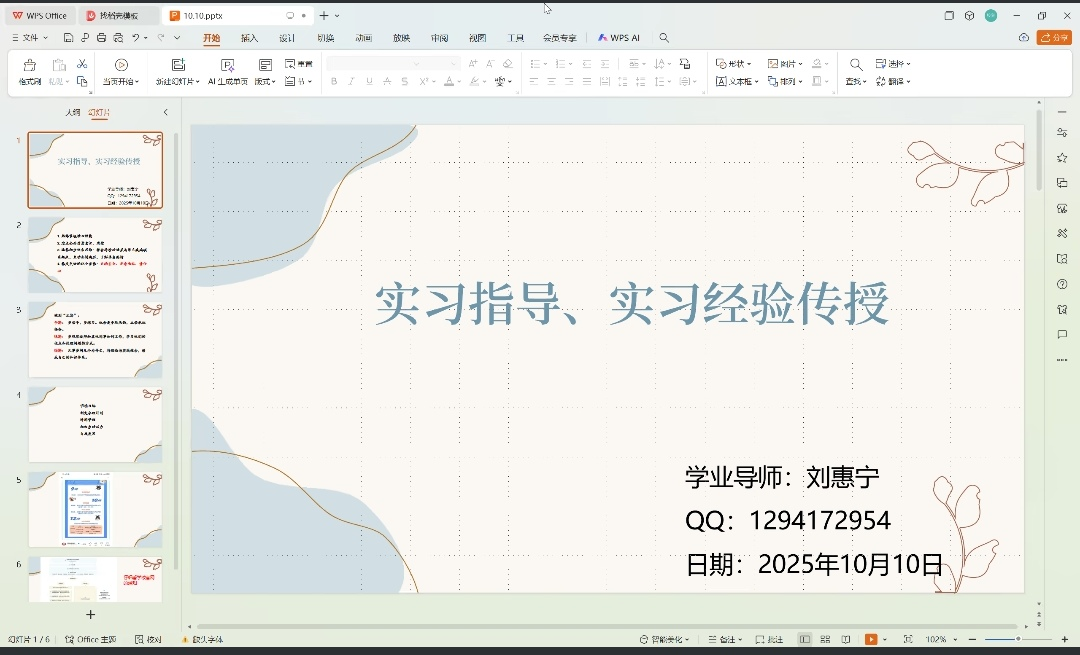This screenshot has width=1080, height=655.
Task: Click the Cut scissors icon
Action: (x=82, y=64)
